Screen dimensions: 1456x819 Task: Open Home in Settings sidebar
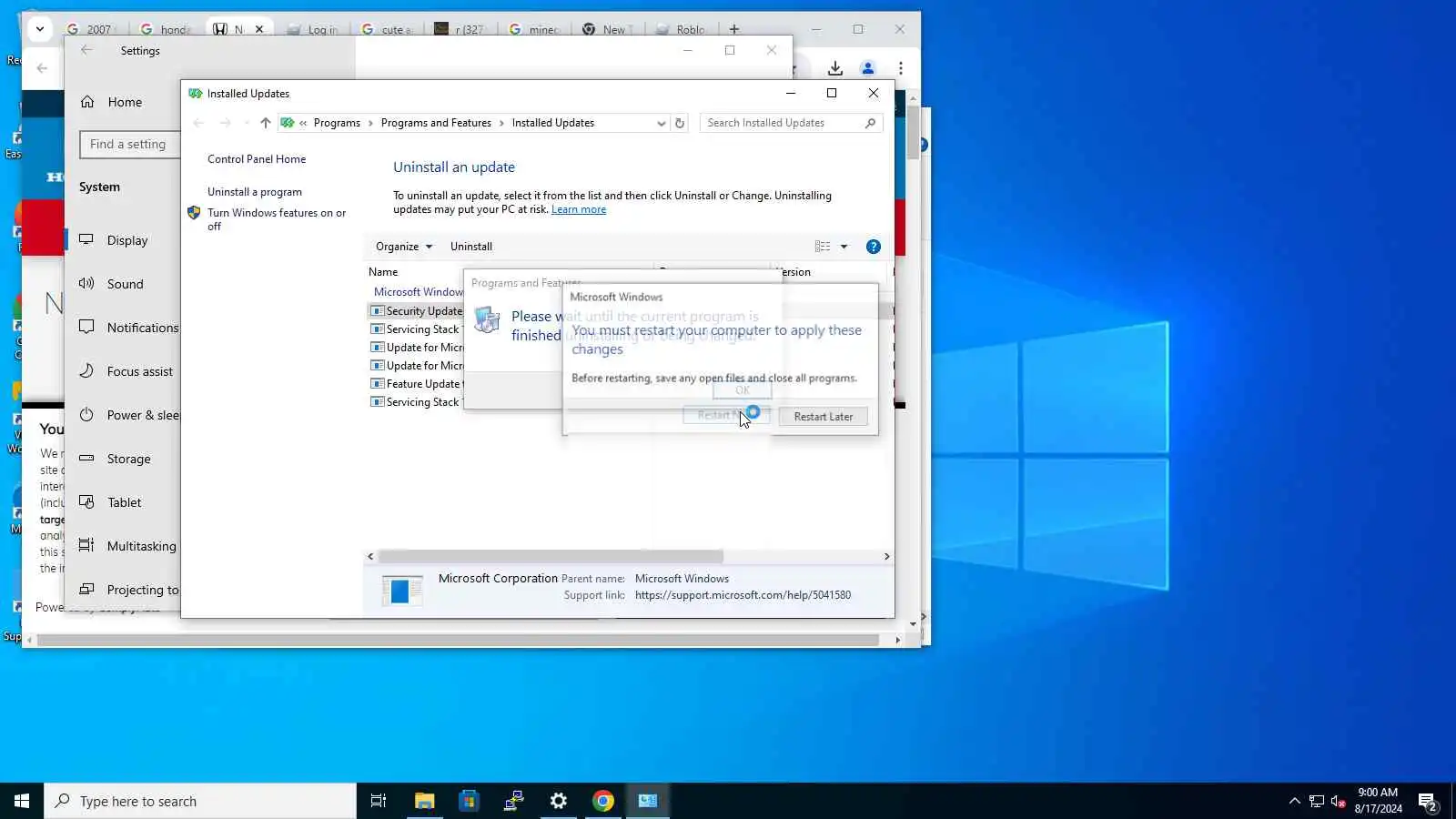tap(124, 102)
